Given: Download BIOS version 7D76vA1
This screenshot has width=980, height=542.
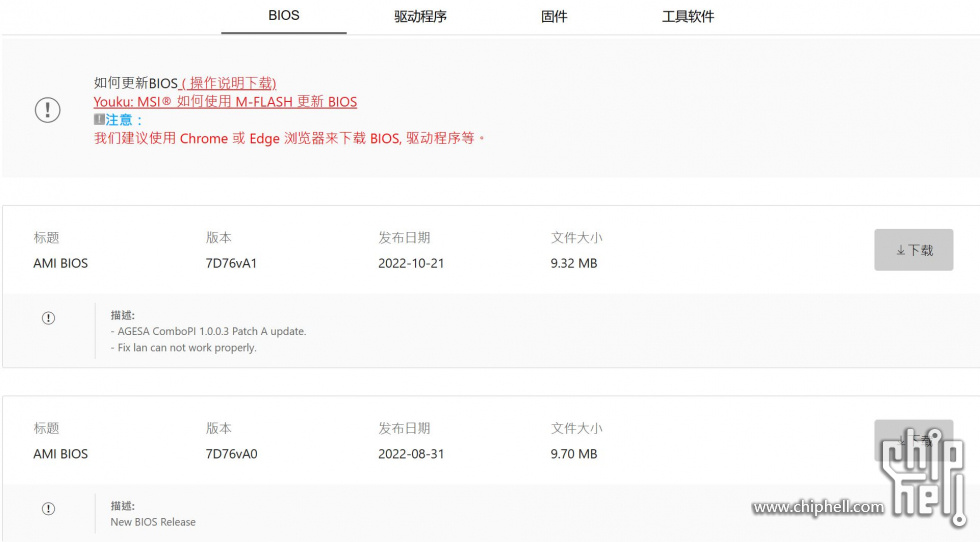Looking at the screenshot, I should pyautogui.click(x=913, y=250).
